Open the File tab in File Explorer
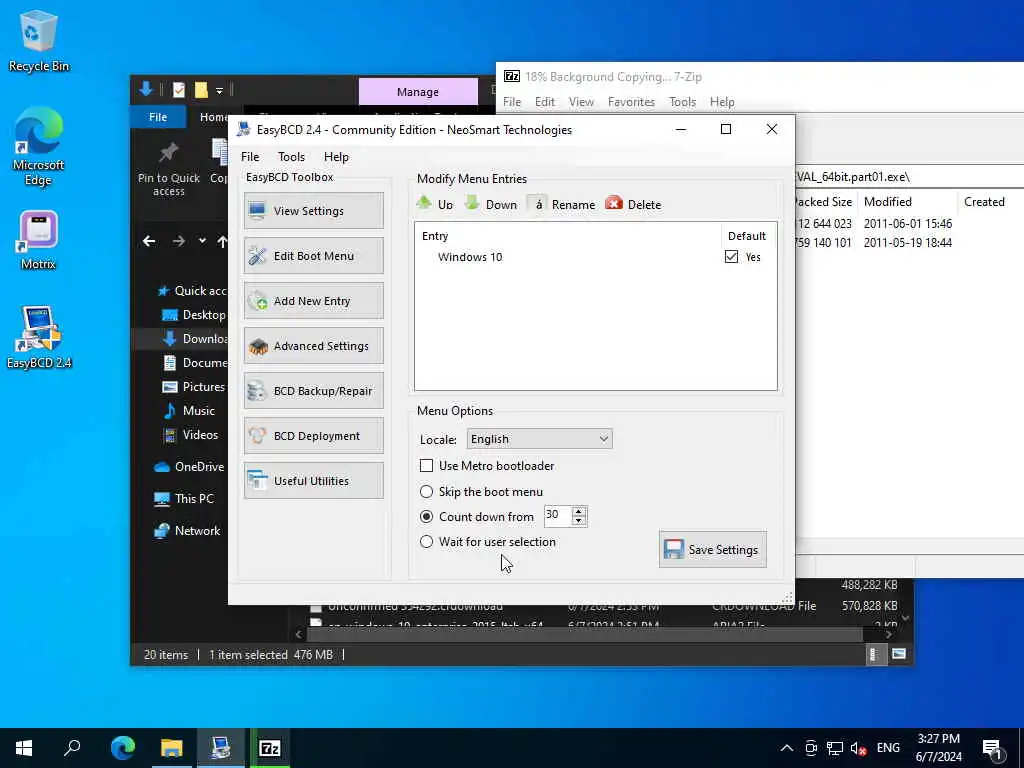1024x768 pixels. pyautogui.click(x=158, y=117)
